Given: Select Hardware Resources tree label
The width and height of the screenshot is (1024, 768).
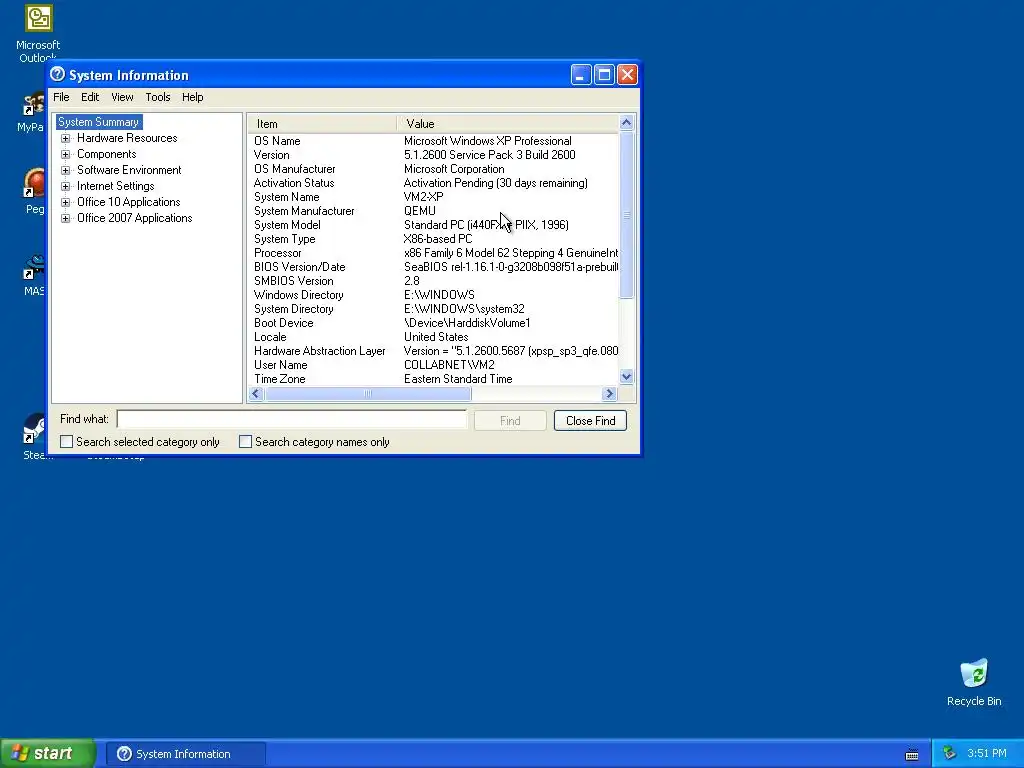Looking at the screenshot, I should click(127, 138).
